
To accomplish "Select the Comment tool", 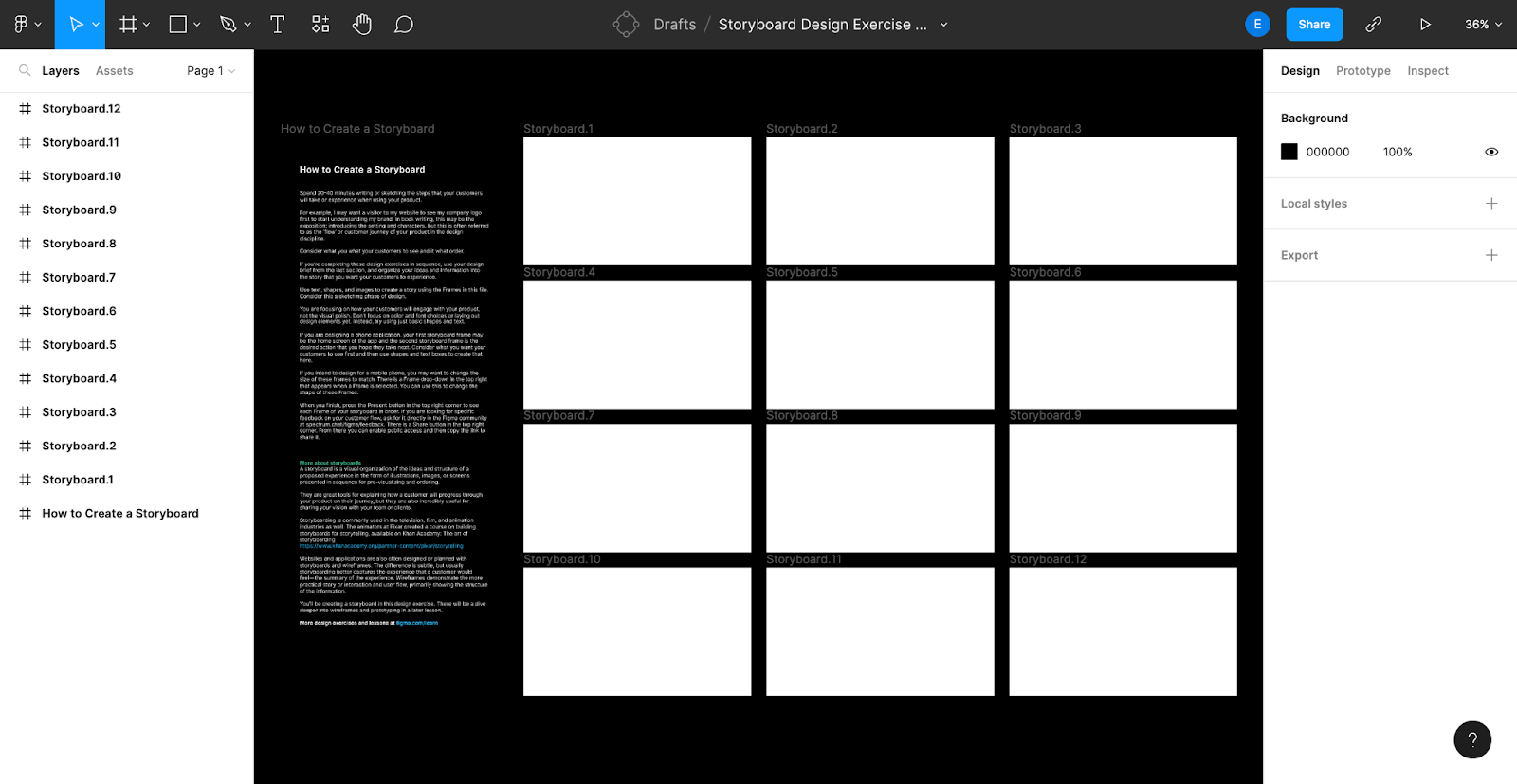I will click(x=404, y=25).
